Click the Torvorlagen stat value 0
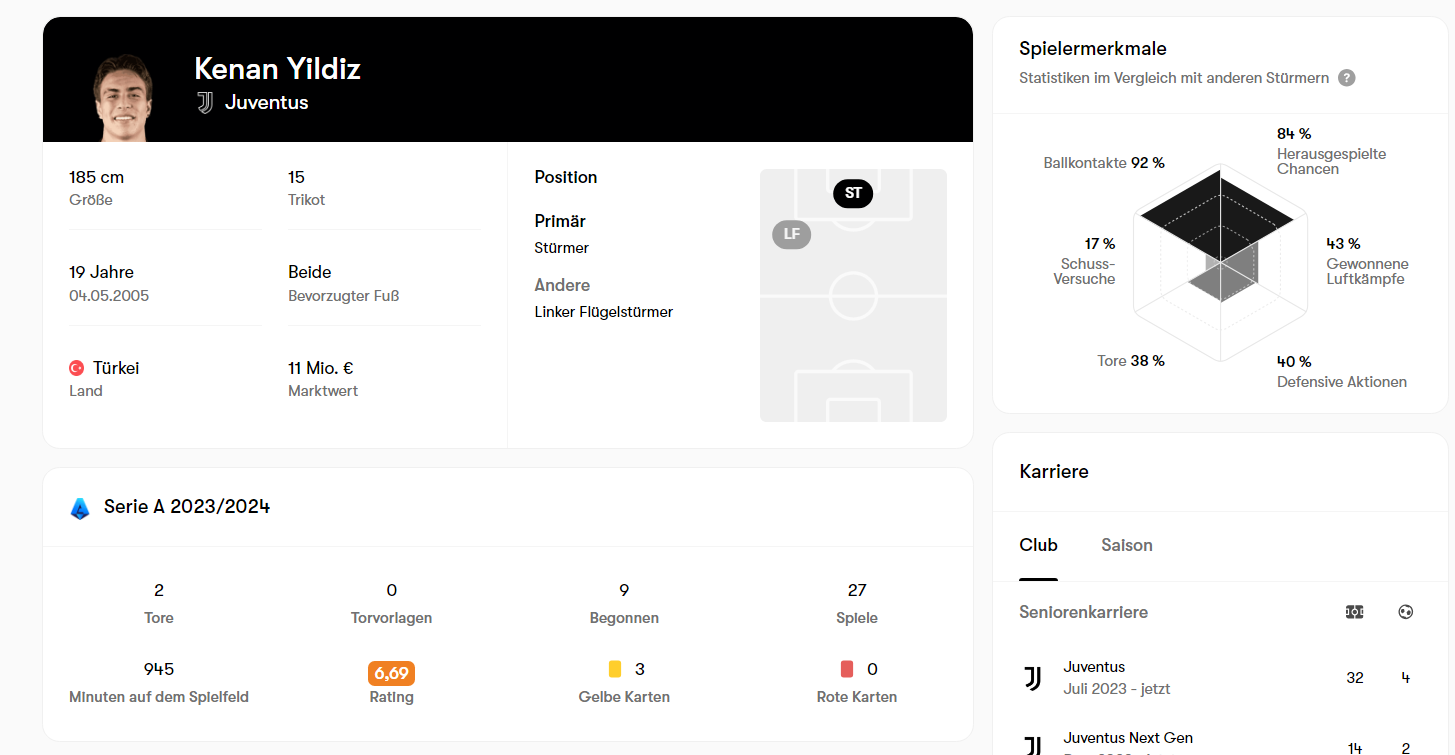Viewport: 1455px width, 755px height. pyautogui.click(x=391, y=590)
